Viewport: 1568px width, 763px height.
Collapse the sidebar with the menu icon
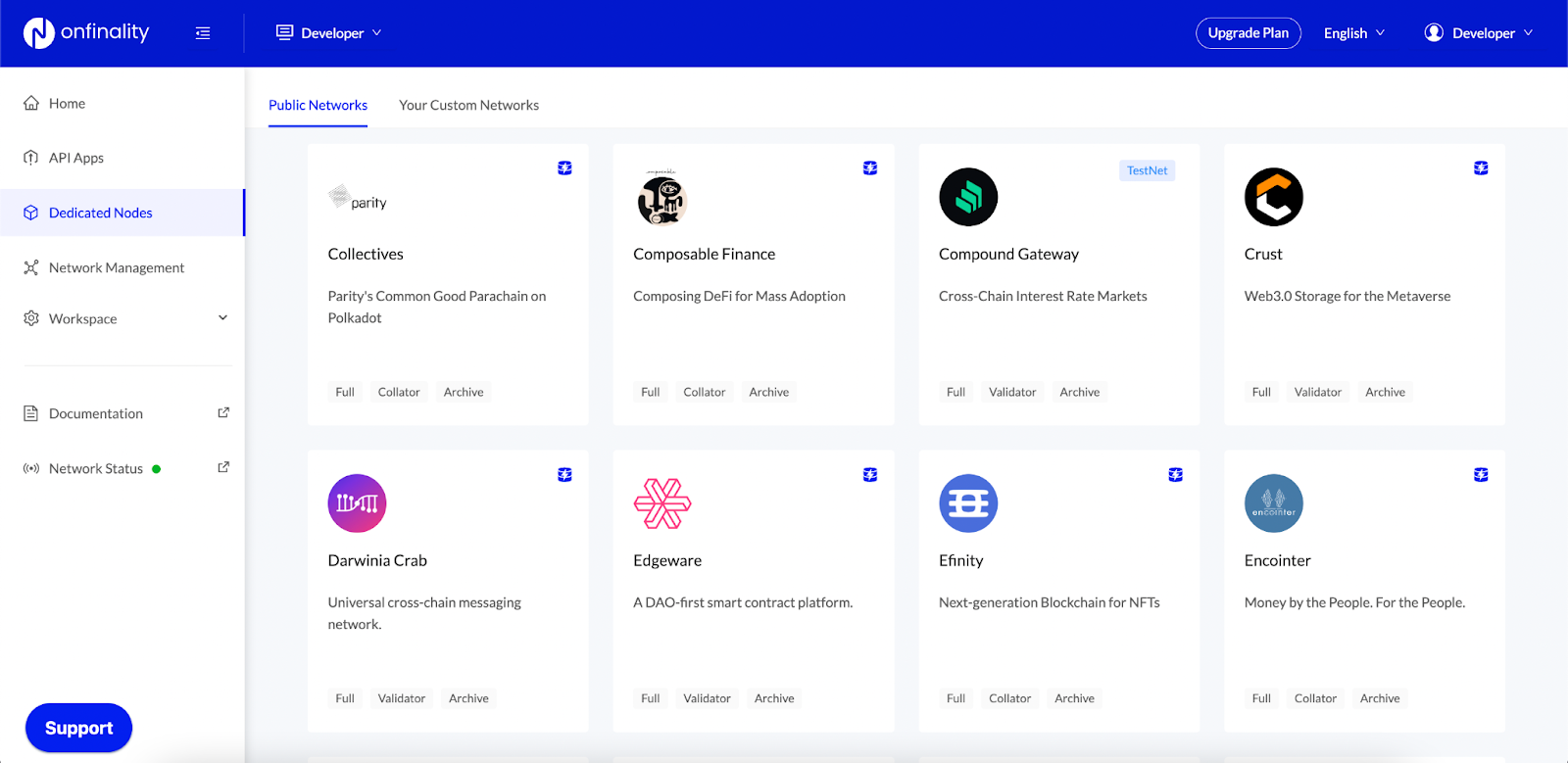(203, 33)
